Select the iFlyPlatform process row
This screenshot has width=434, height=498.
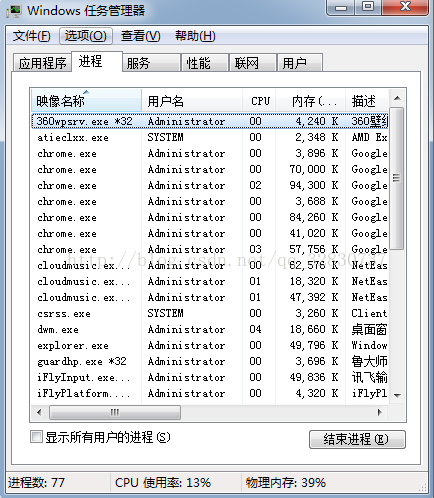(x=210, y=393)
